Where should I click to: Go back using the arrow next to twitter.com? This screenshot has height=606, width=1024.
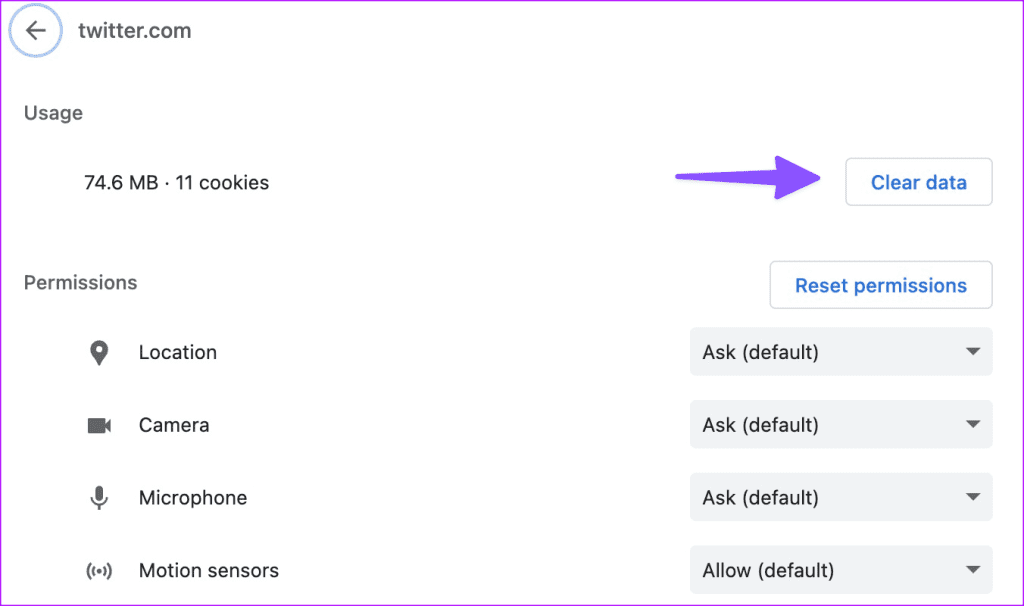tap(35, 30)
